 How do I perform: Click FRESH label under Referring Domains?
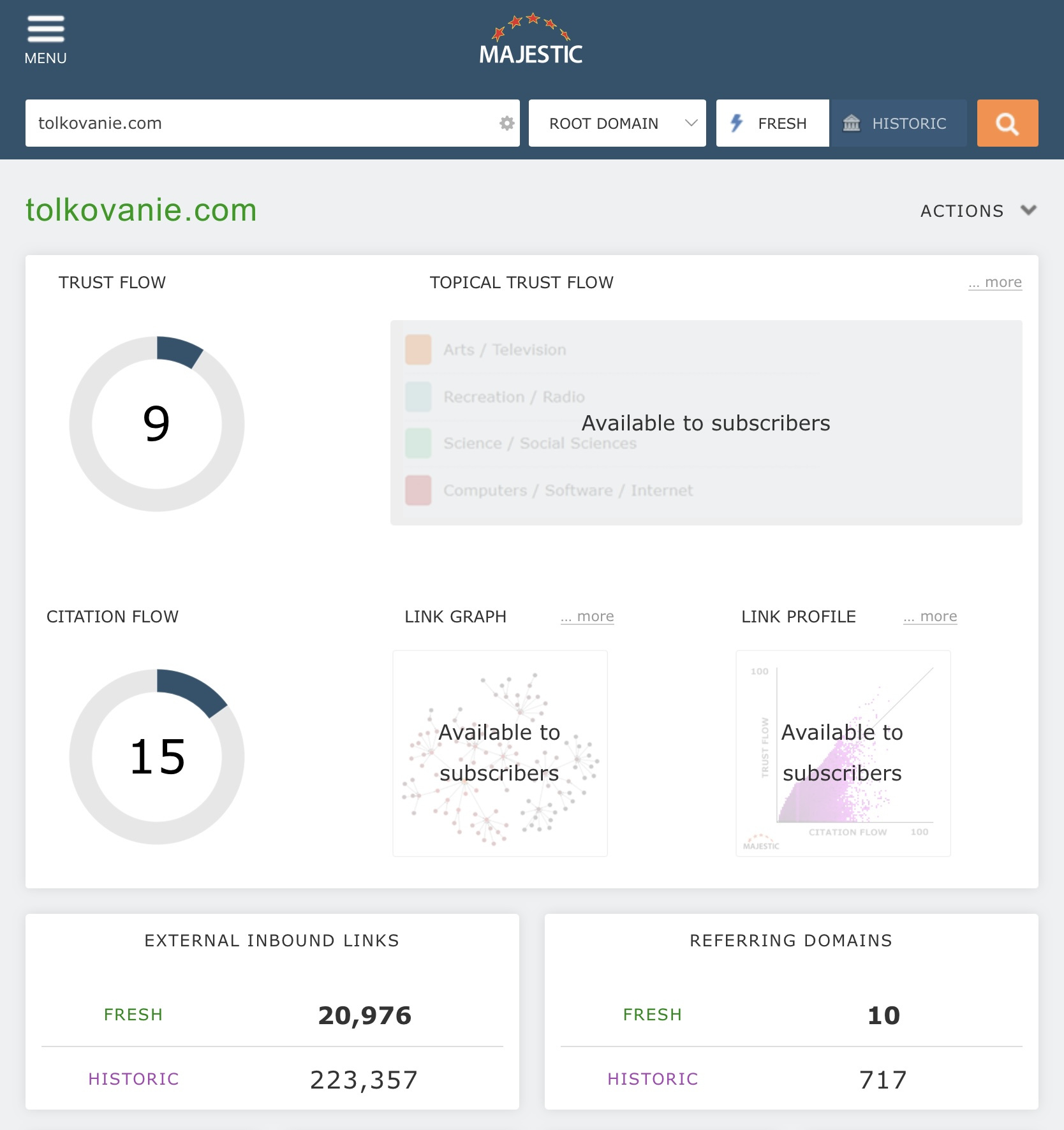pyautogui.click(x=653, y=1015)
